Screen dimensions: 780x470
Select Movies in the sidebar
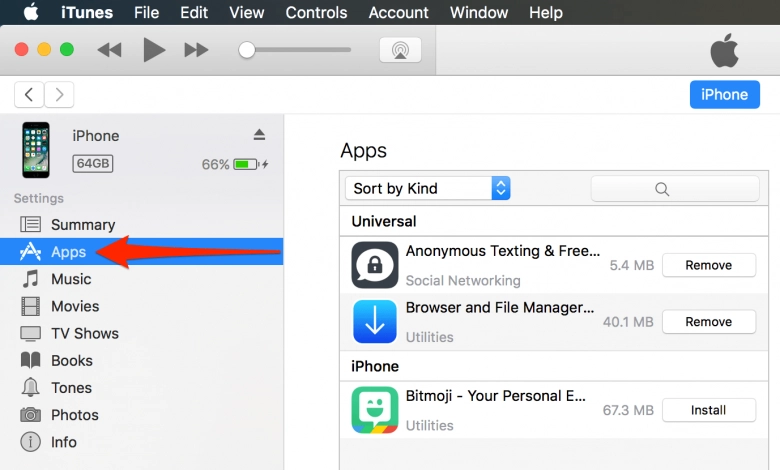point(142,306)
